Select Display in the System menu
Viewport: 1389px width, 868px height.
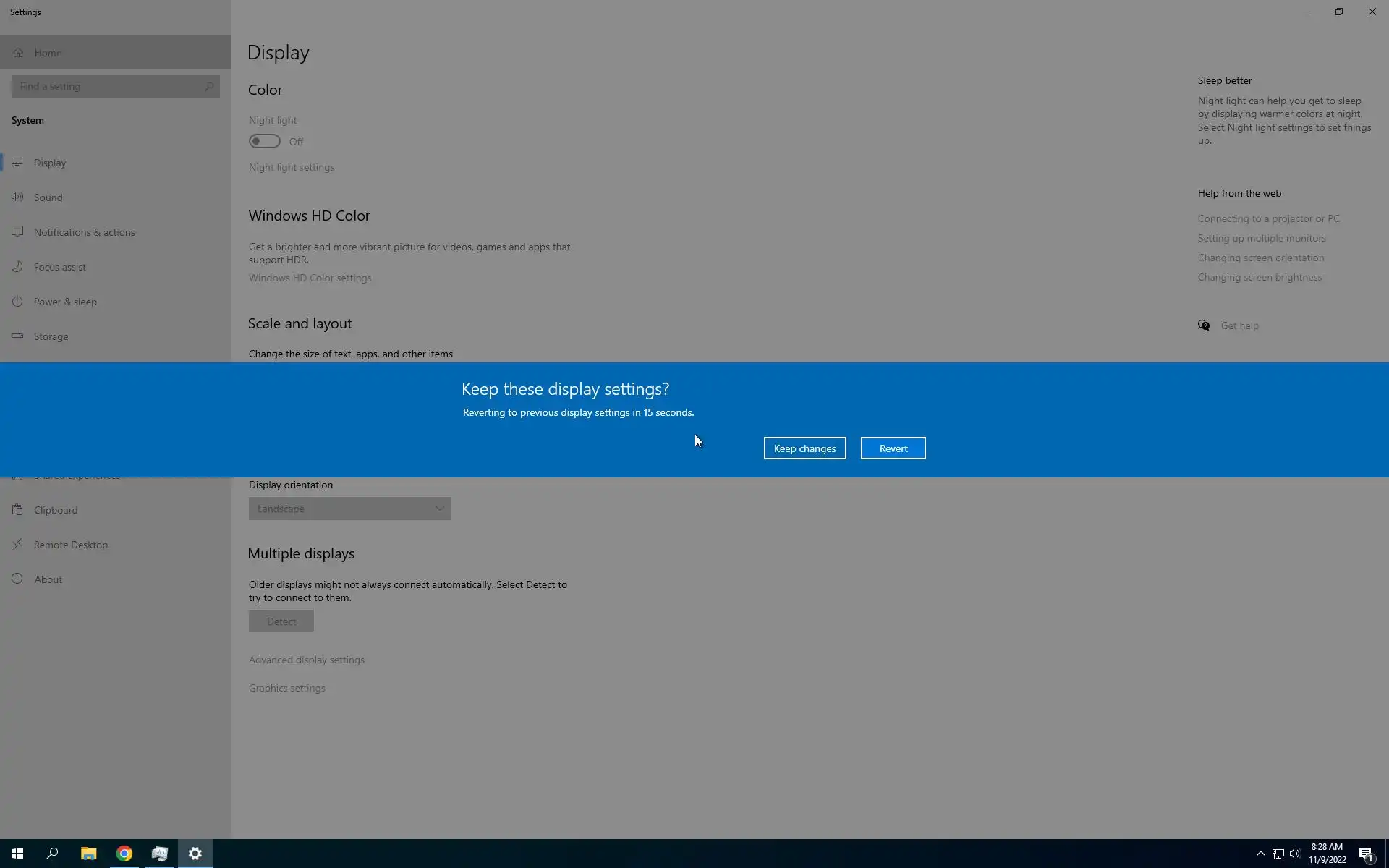pyautogui.click(x=49, y=163)
